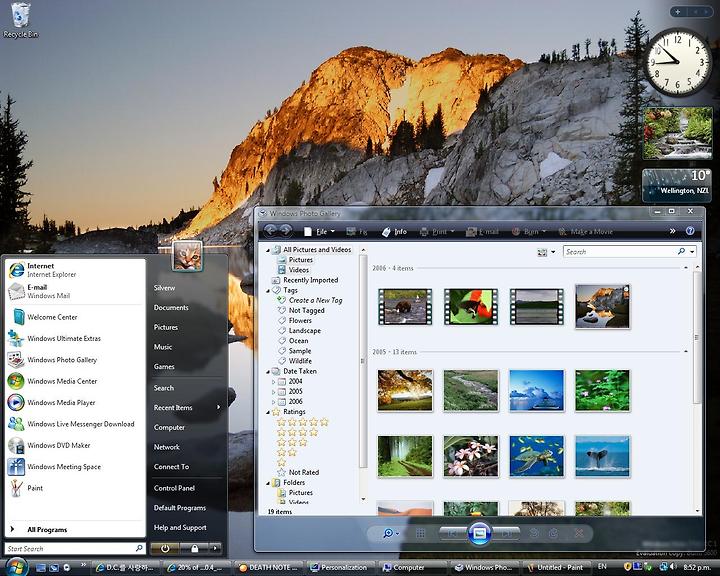This screenshot has width=720, height=576.
Task: Click the Forward arrow in Photo Gallery
Action: tap(286, 231)
